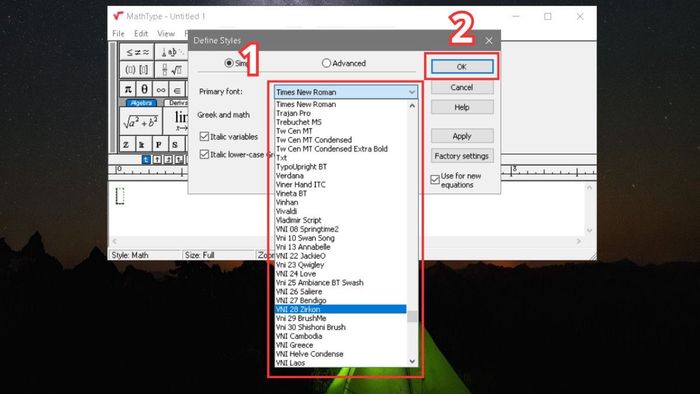Viewport: 700px width, 394px height.
Task: Close the Define Styles dialog
Action: [x=489, y=41]
